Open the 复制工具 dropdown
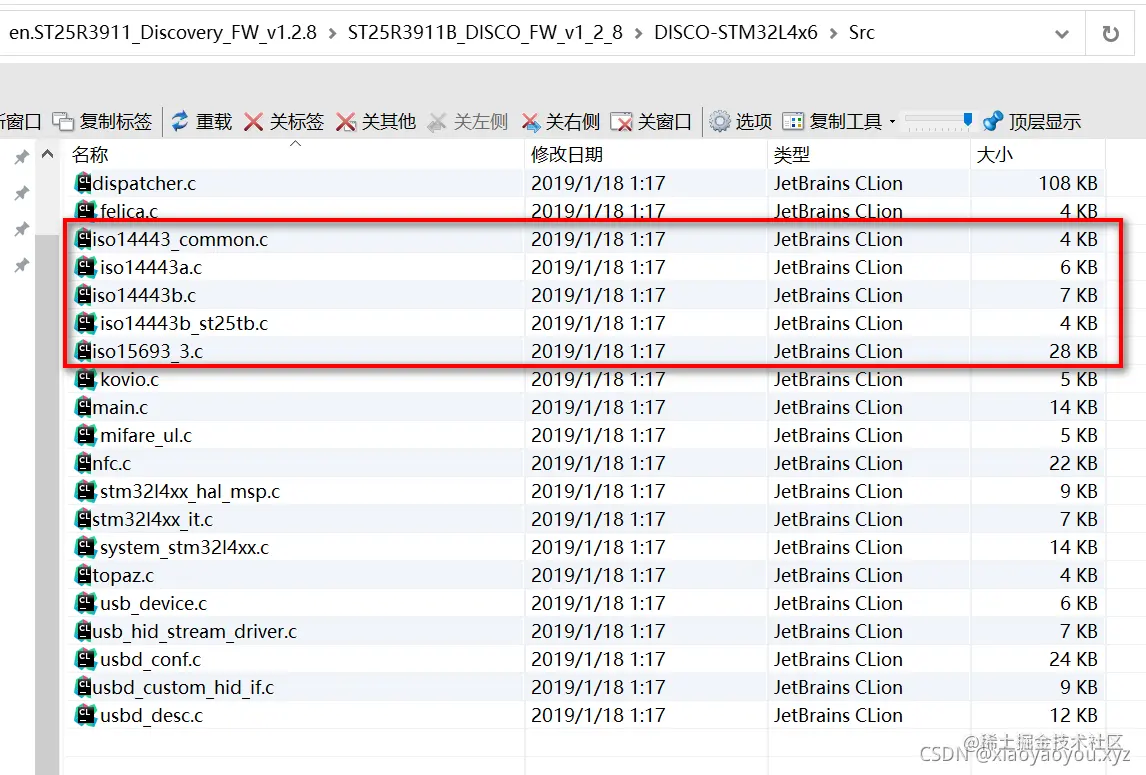Image resolution: width=1146 pixels, height=775 pixels. (x=839, y=121)
